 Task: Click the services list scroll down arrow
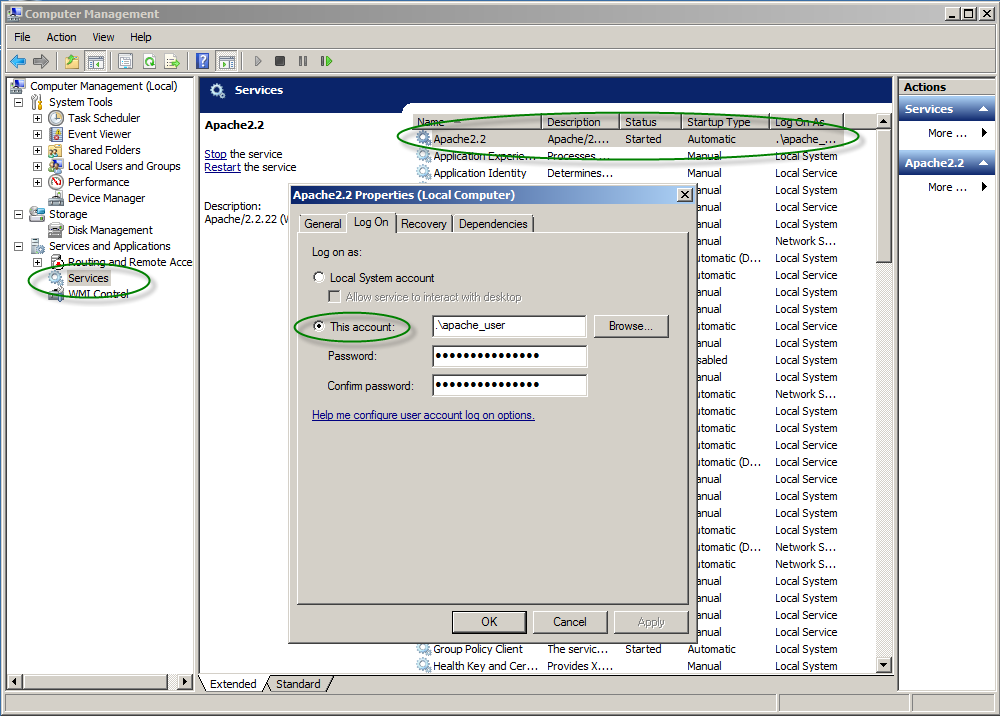[883, 665]
